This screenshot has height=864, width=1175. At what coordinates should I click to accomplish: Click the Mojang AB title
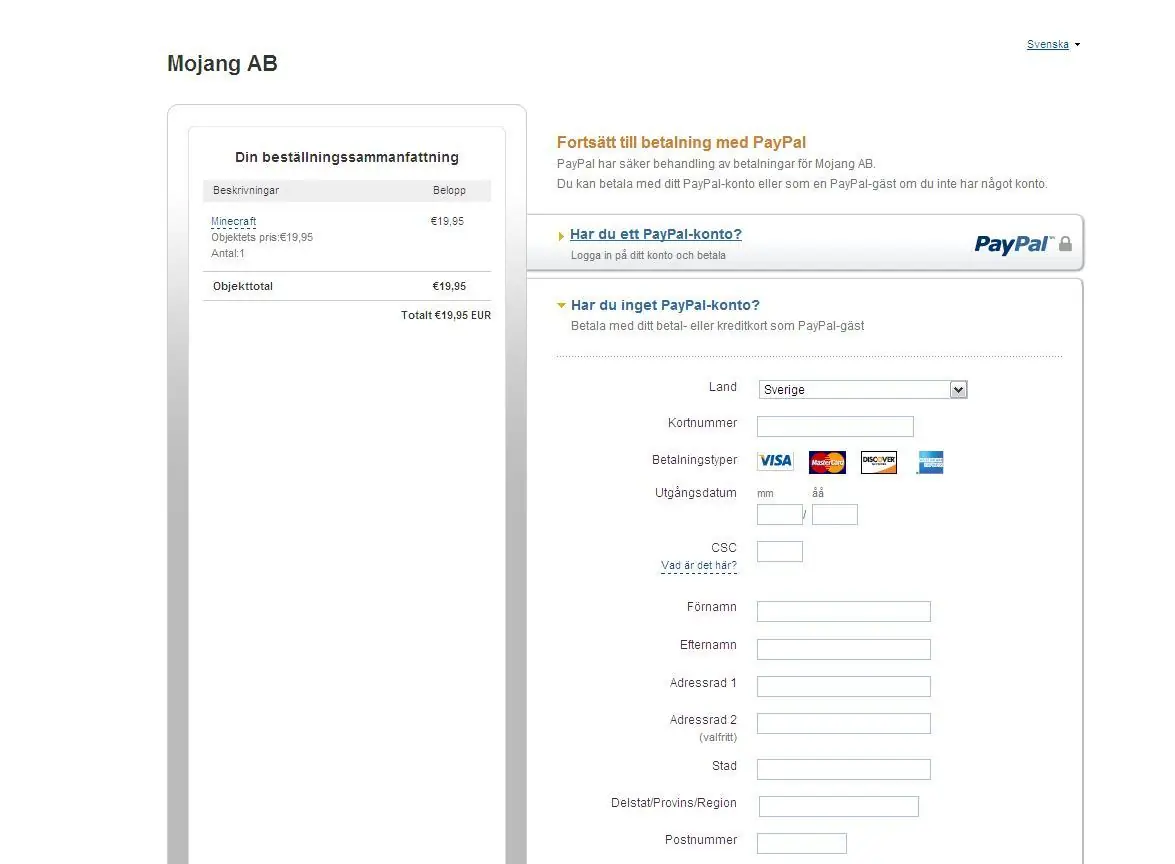pos(222,64)
